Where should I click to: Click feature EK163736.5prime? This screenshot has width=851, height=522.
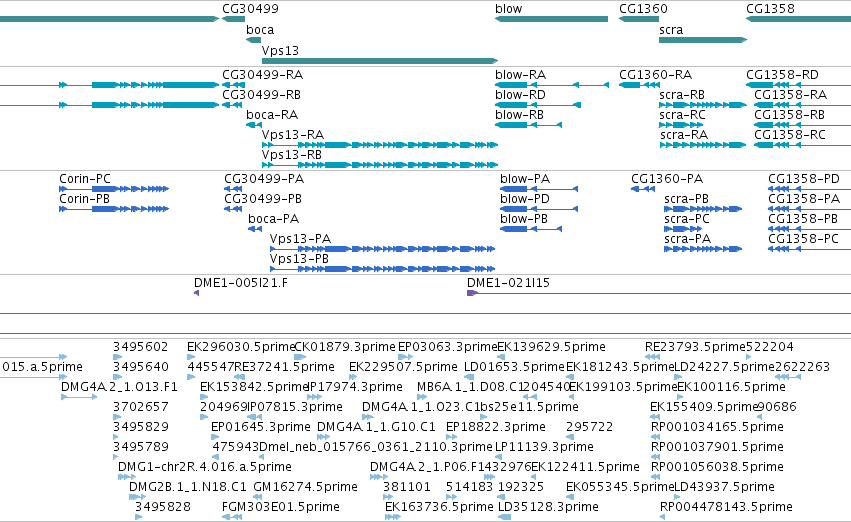pos(393,517)
